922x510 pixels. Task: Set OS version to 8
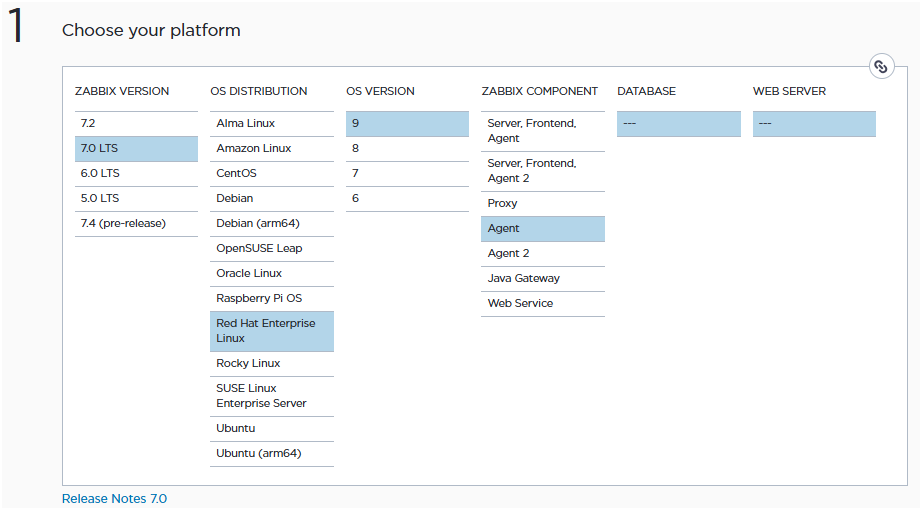[x=407, y=148]
